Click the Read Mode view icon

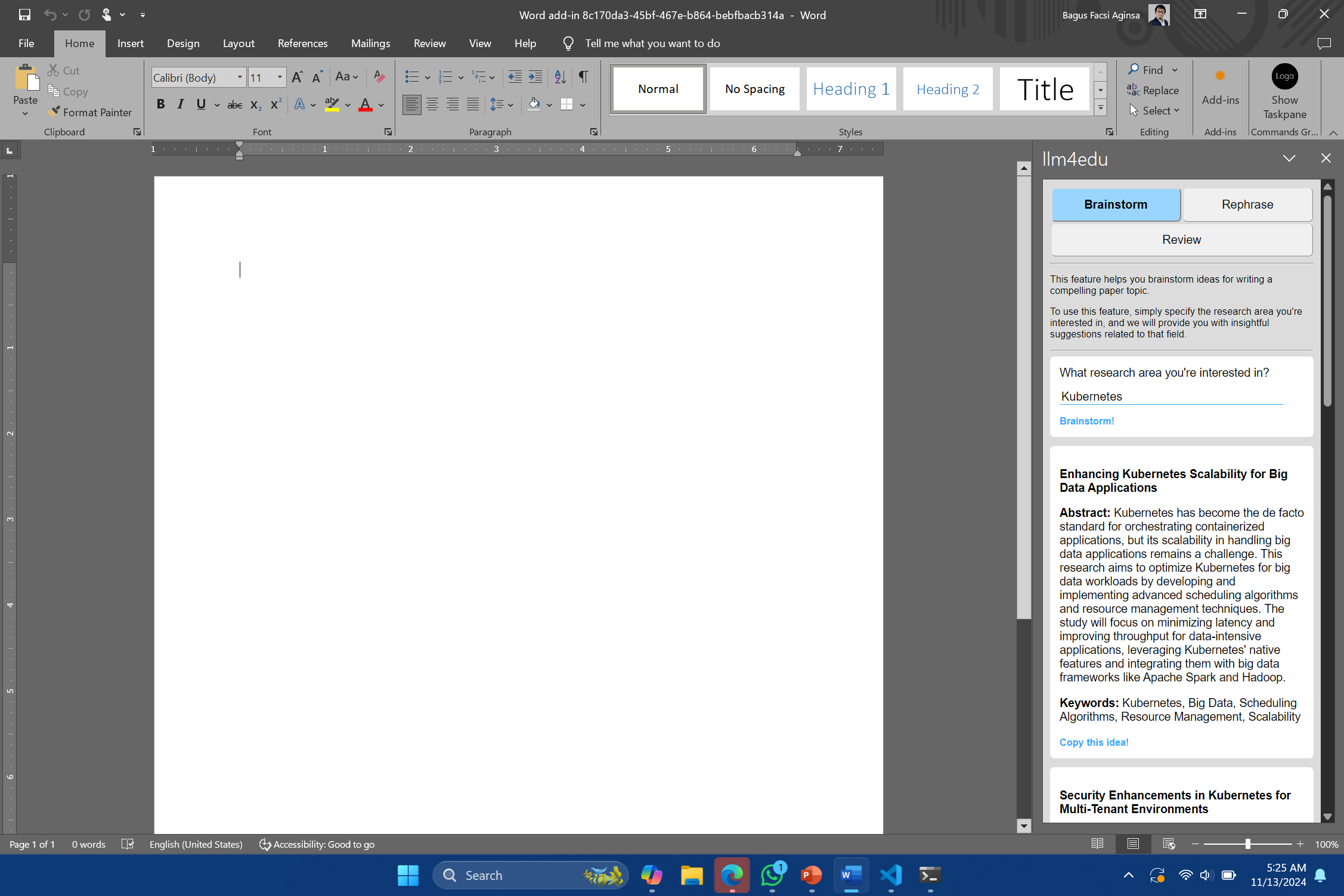pos(1097,844)
